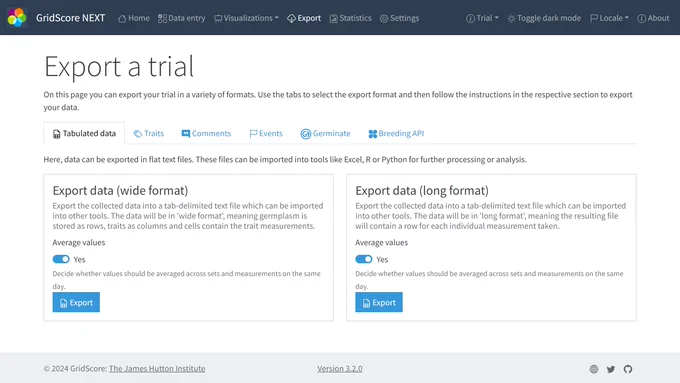The height and width of the screenshot is (383, 680).
Task: Expand the Trial dropdown
Action: tap(482, 18)
